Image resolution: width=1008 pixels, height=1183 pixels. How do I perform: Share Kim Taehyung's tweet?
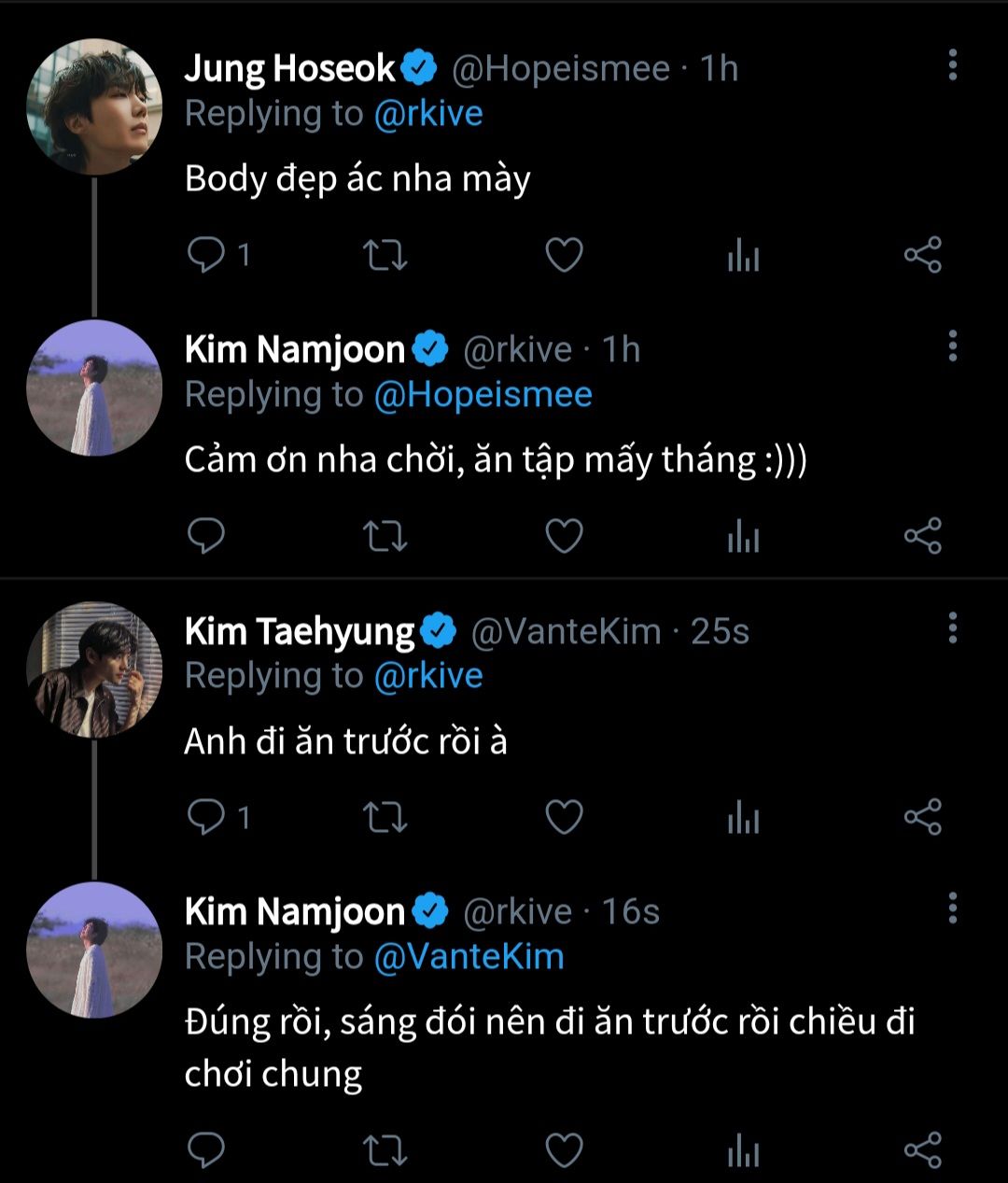coord(922,818)
